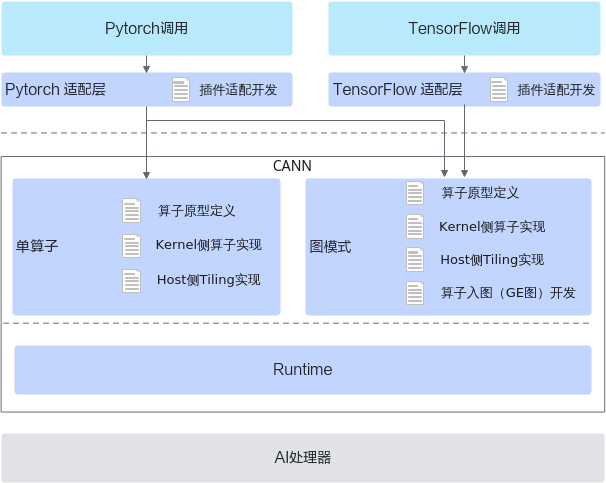This screenshot has width=606, height=483.
Task: Click document icon for 图模式 Kernel侧算子实现
Action: click(415, 226)
